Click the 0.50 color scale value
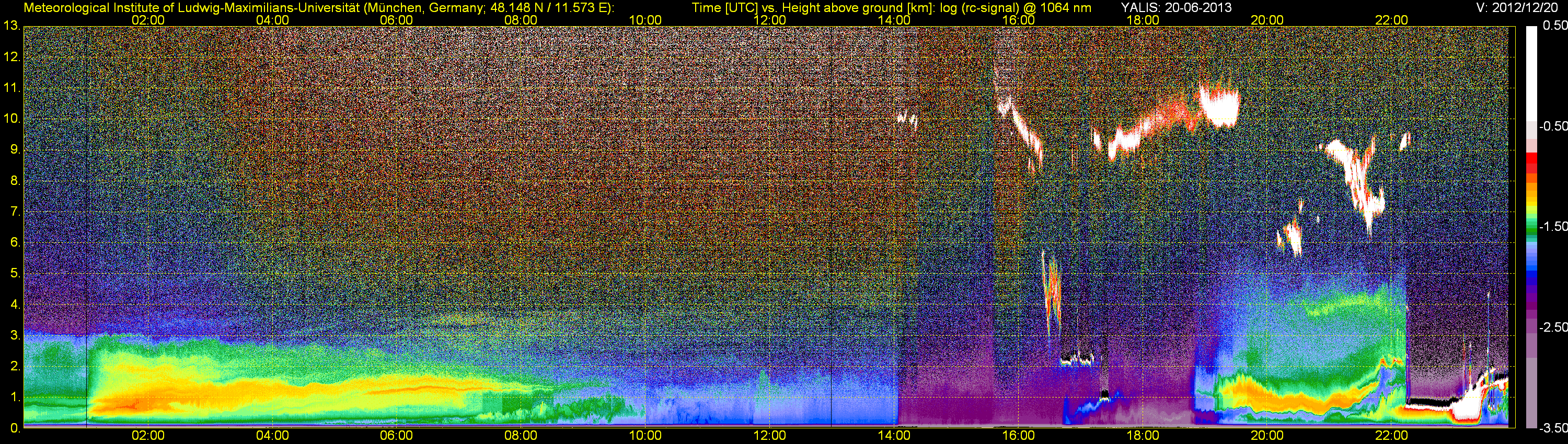The width and height of the screenshot is (1568, 444). (x=1554, y=26)
